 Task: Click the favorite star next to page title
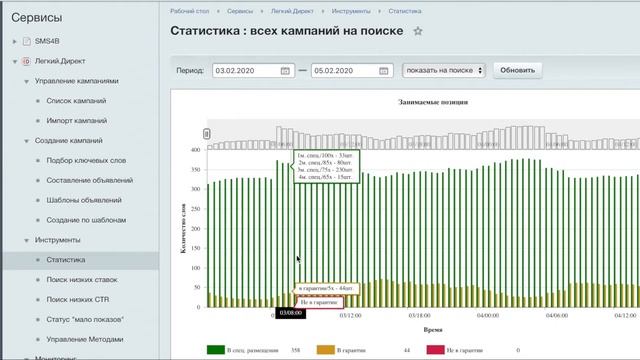pyautogui.click(x=418, y=31)
